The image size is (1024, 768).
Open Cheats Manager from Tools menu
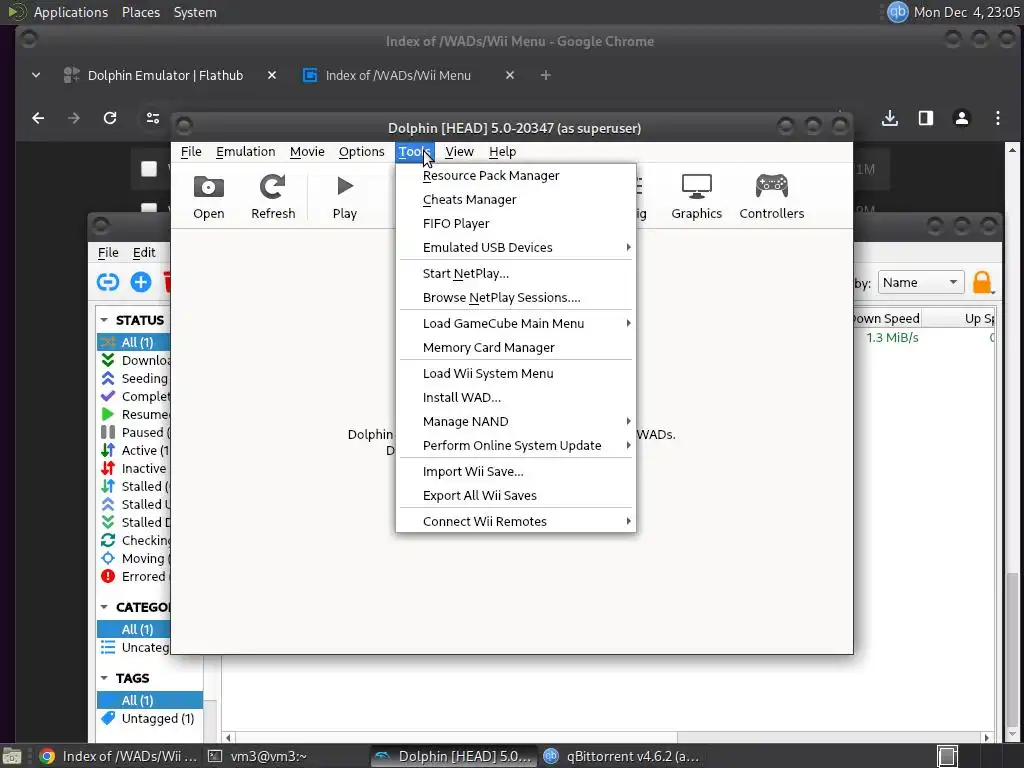[515, 200]
